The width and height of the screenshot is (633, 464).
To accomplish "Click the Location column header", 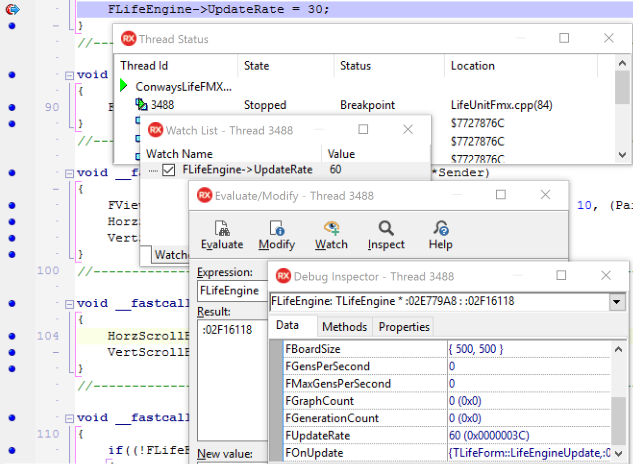I will click(521, 66).
